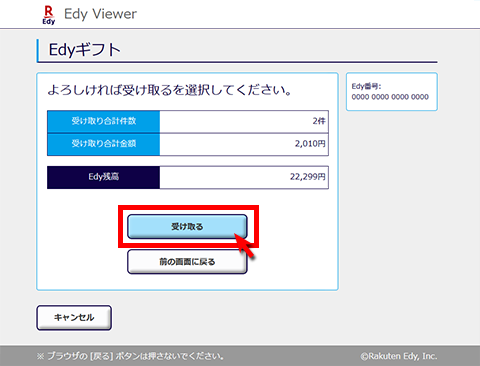
Task: Click the Edy残高 label cell
Action: click(104, 177)
